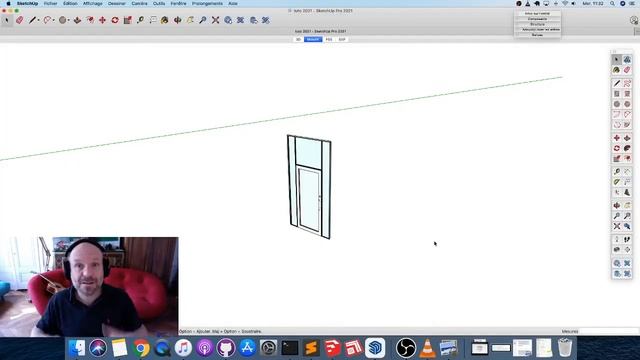The image size is (640, 360).
Task: Pick the Eraser tool in top toolbar
Action: point(20,20)
